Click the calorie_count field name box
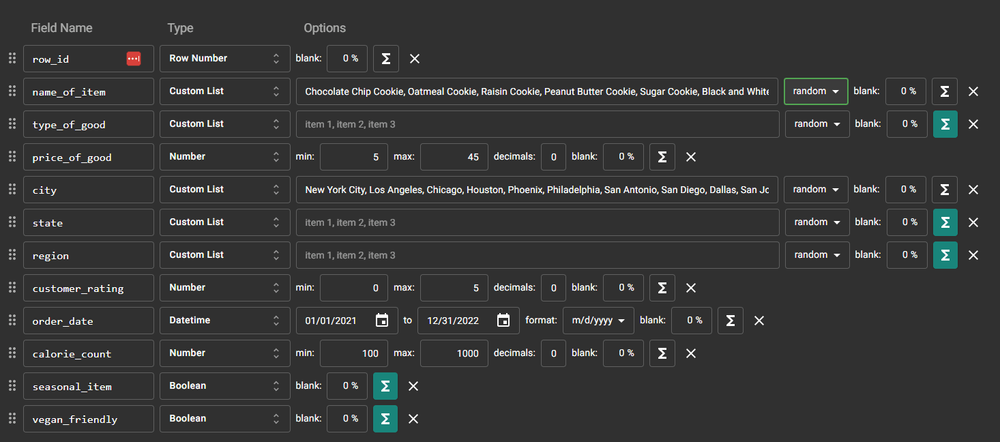The width and height of the screenshot is (1000, 442). click(89, 353)
